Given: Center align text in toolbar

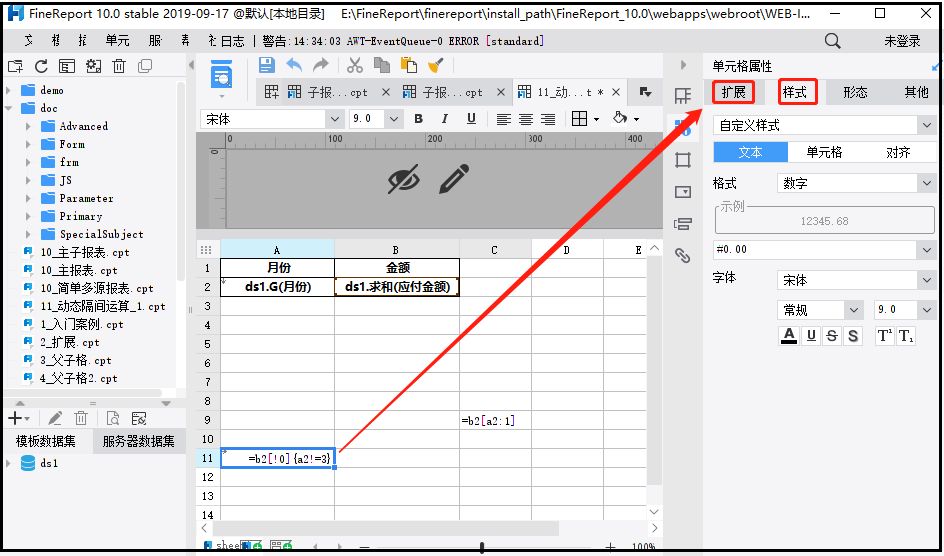Looking at the screenshot, I should pyautogui.click(x=526, y=119).
